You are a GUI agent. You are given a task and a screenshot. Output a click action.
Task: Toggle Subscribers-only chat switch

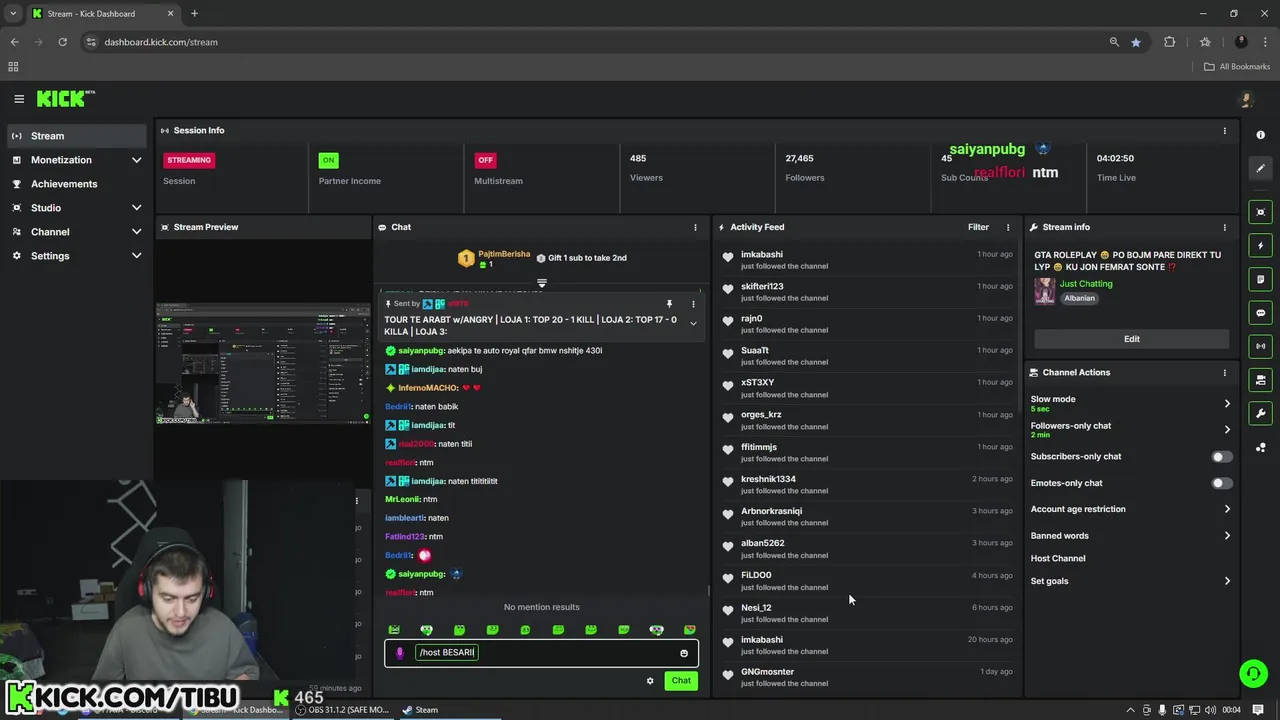[1222, 457]
